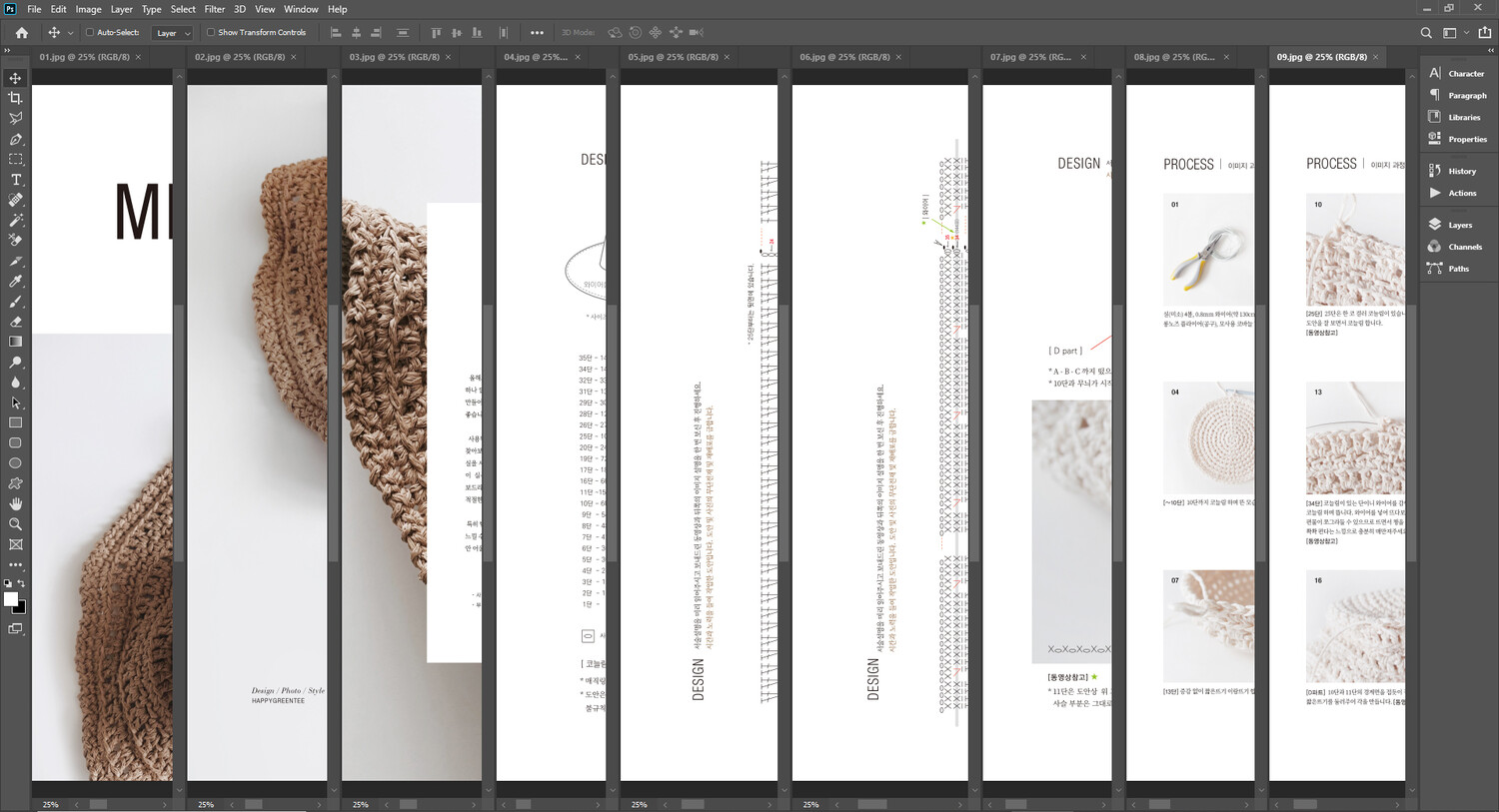The height and width of the screenshot is (812, 1499).
Task: Choose the Zoom tool in toolbar
Action: pos(15,524)
